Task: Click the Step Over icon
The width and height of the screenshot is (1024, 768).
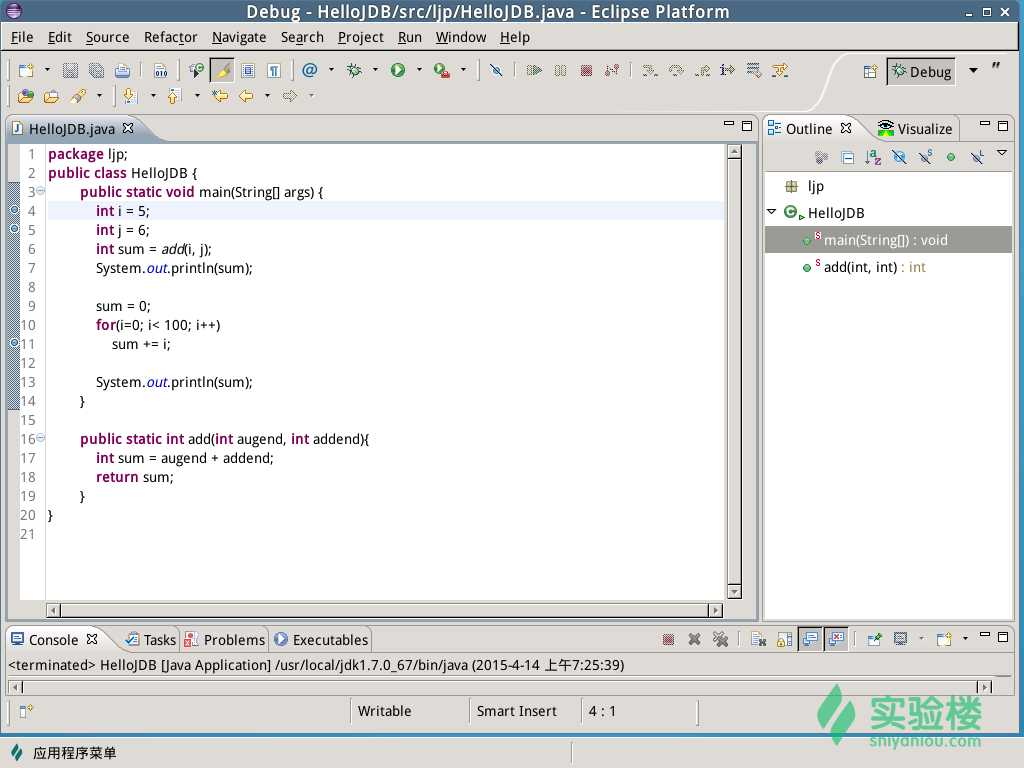Action: pyautogui.click(x=676, y=71)
